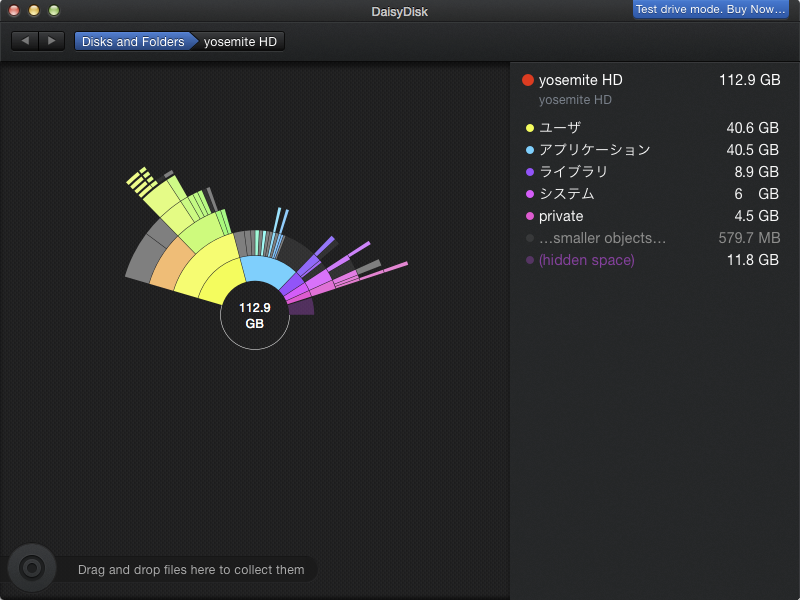Click the gray yosemite HD subtitle text
Screen dimensions: 800x600
(x=575, y=100)
